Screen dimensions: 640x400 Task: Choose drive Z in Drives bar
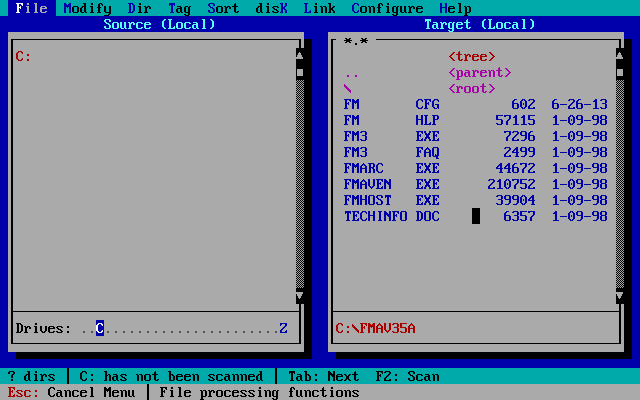click(284, 328)
